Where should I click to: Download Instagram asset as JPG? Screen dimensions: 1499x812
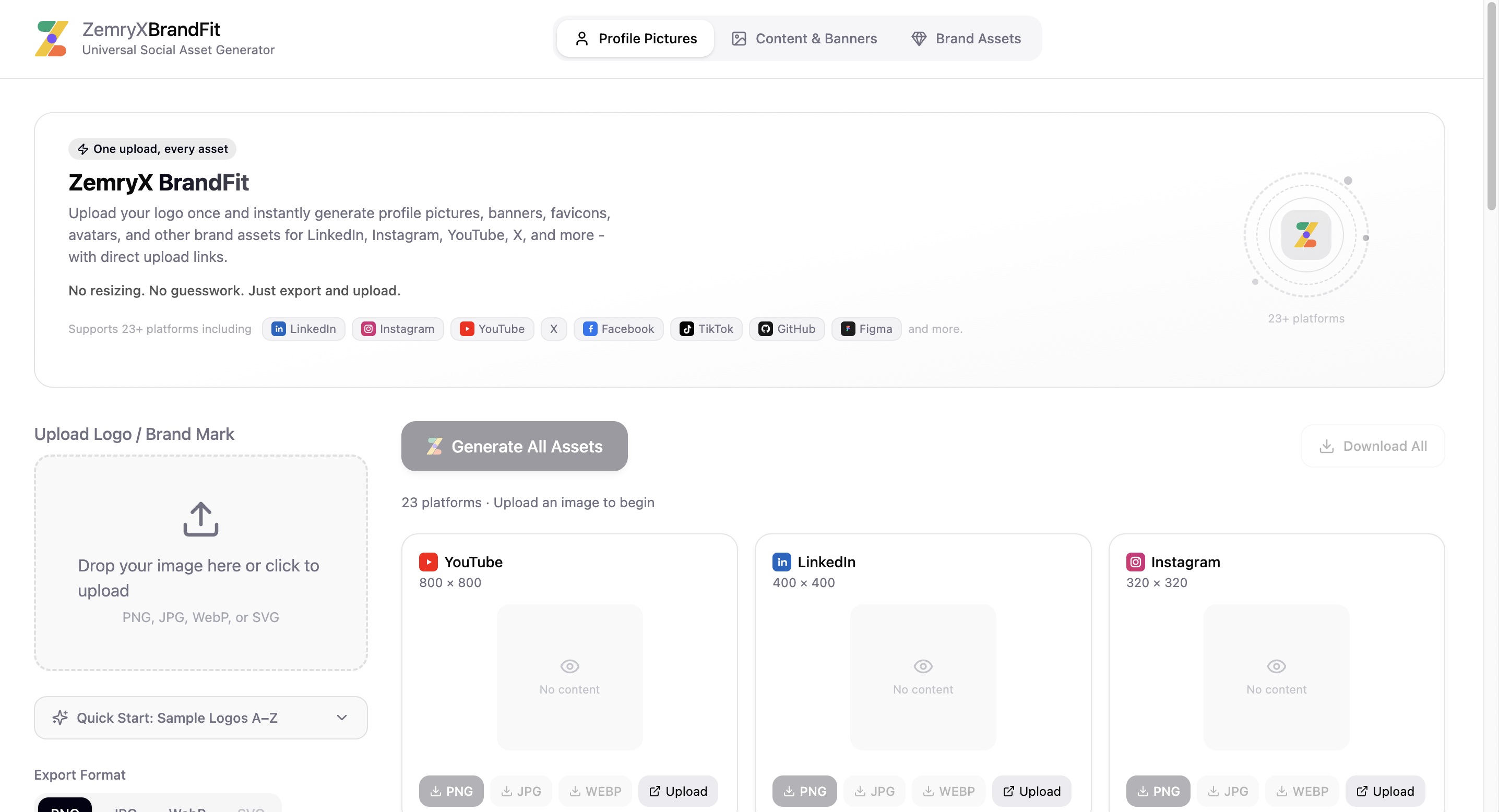[x=1228, y=791]
